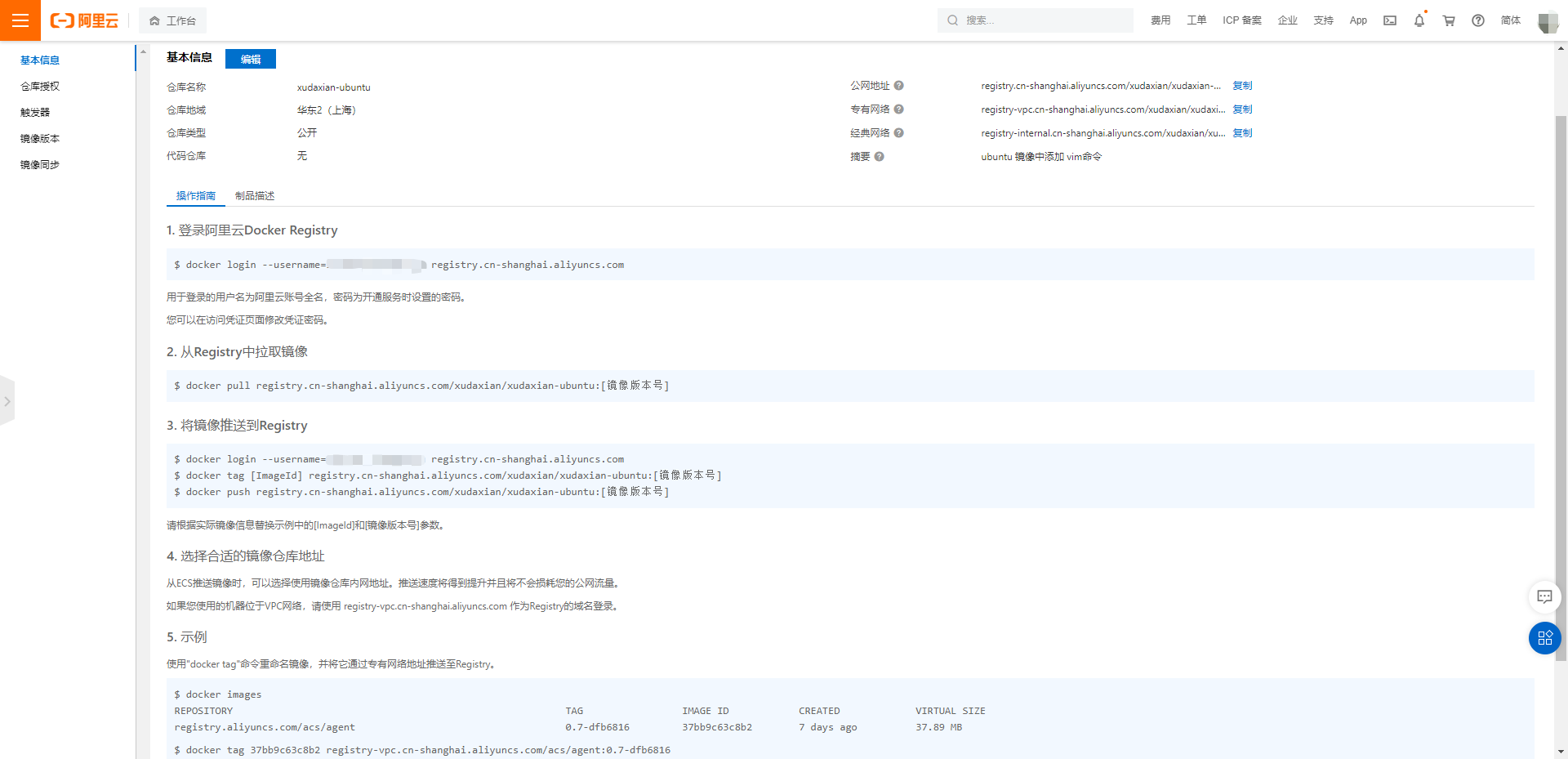Open the 企业 menu
Viewport: 1568px width, 759px height.
point(1288,20)
